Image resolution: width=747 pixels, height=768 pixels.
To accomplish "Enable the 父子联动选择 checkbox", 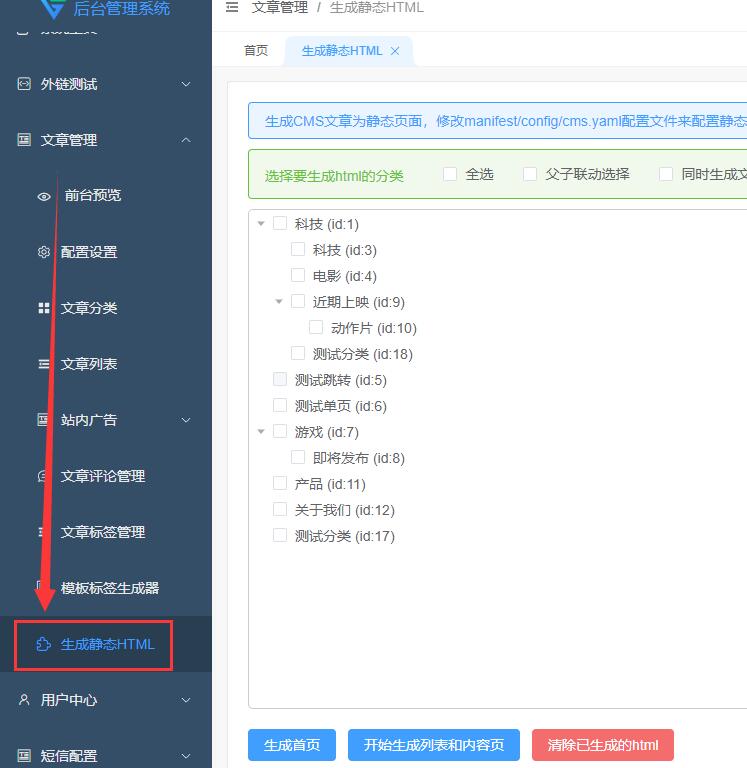I will click(x=530, y=174).
